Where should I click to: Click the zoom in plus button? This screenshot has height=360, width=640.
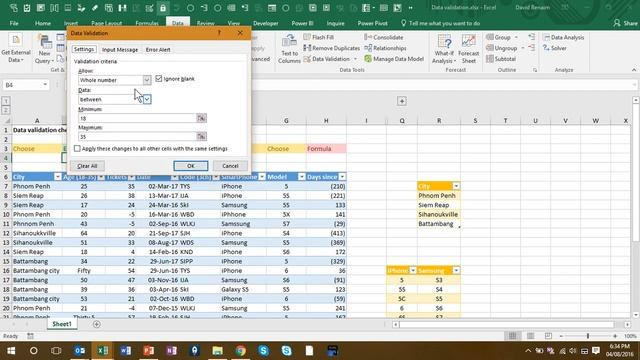[x=615, y=336]
